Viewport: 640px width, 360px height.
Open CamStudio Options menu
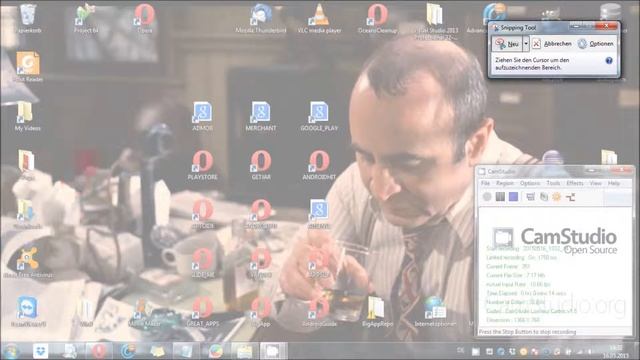(x=530, y=183)
